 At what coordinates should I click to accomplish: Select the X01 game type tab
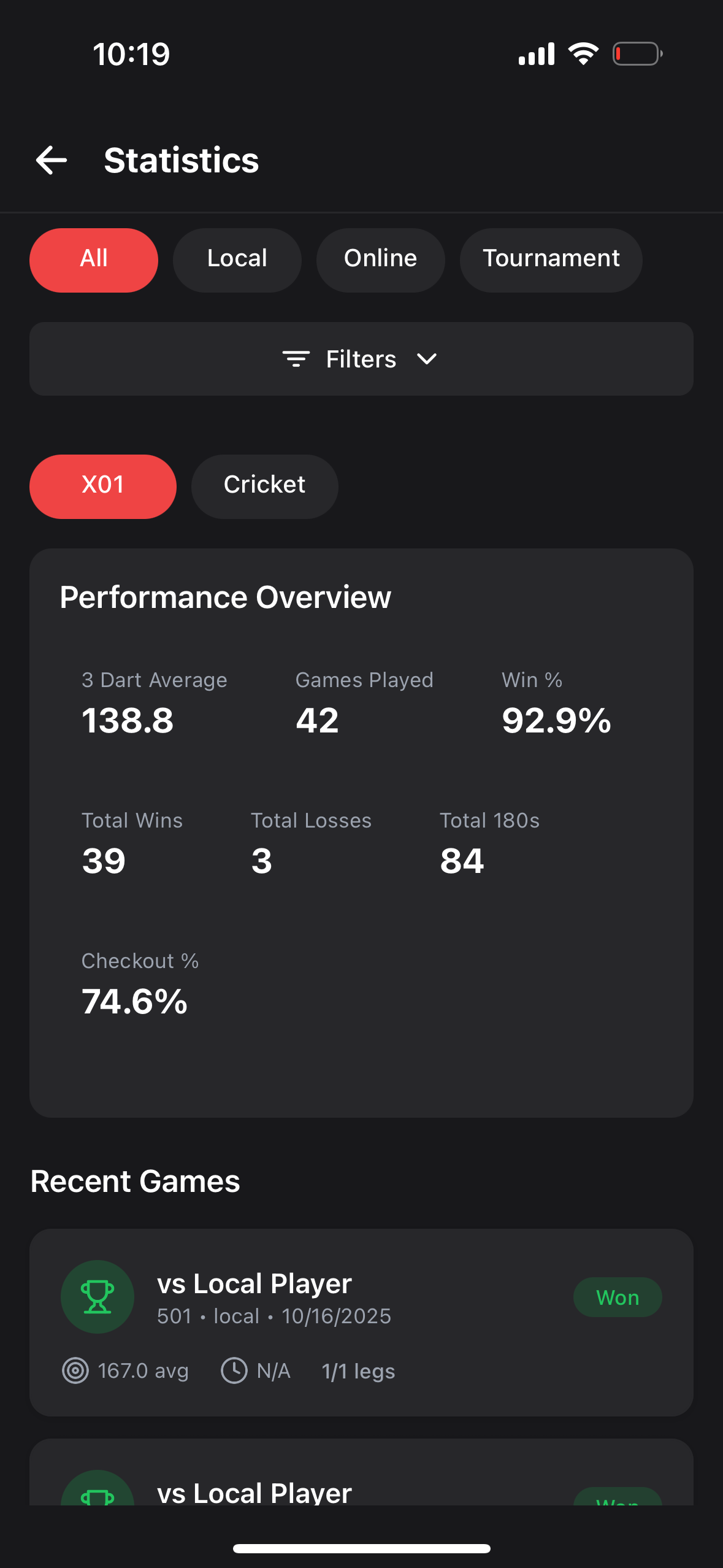pos(103,486)
